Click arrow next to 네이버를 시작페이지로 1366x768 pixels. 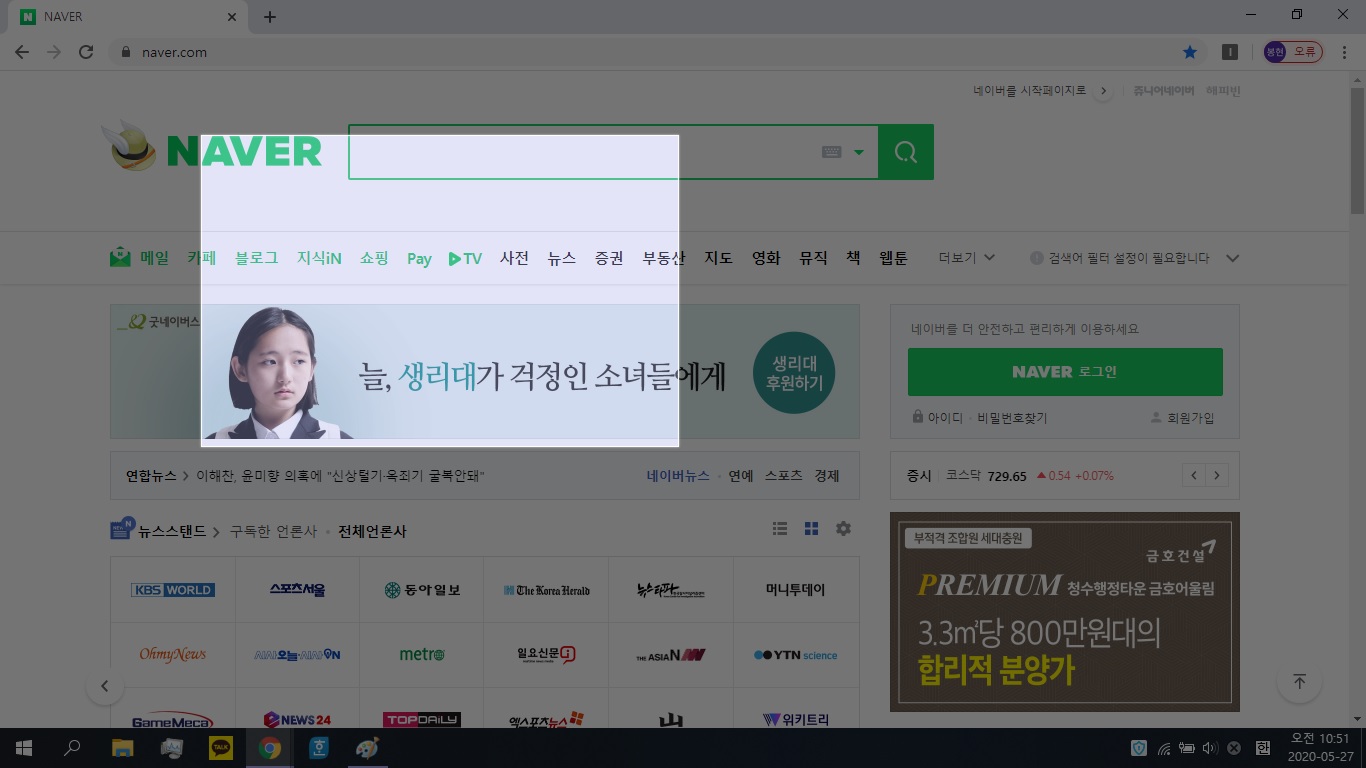coord(1104,90)
